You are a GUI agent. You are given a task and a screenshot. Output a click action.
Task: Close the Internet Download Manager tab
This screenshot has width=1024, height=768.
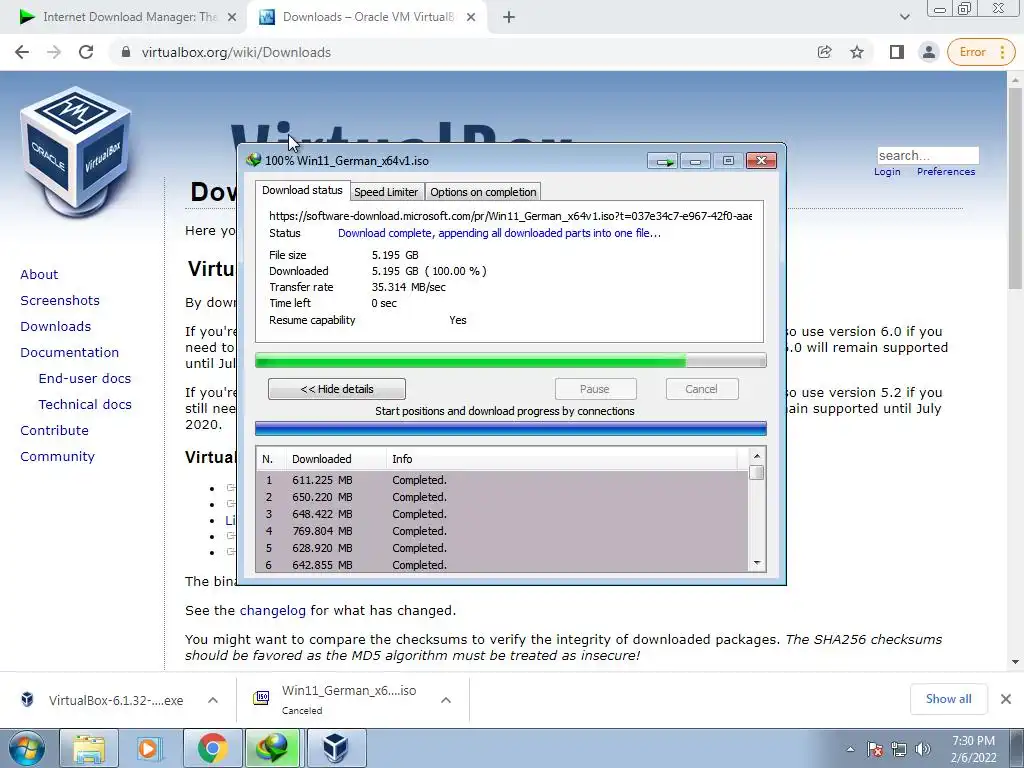point(232,18)
